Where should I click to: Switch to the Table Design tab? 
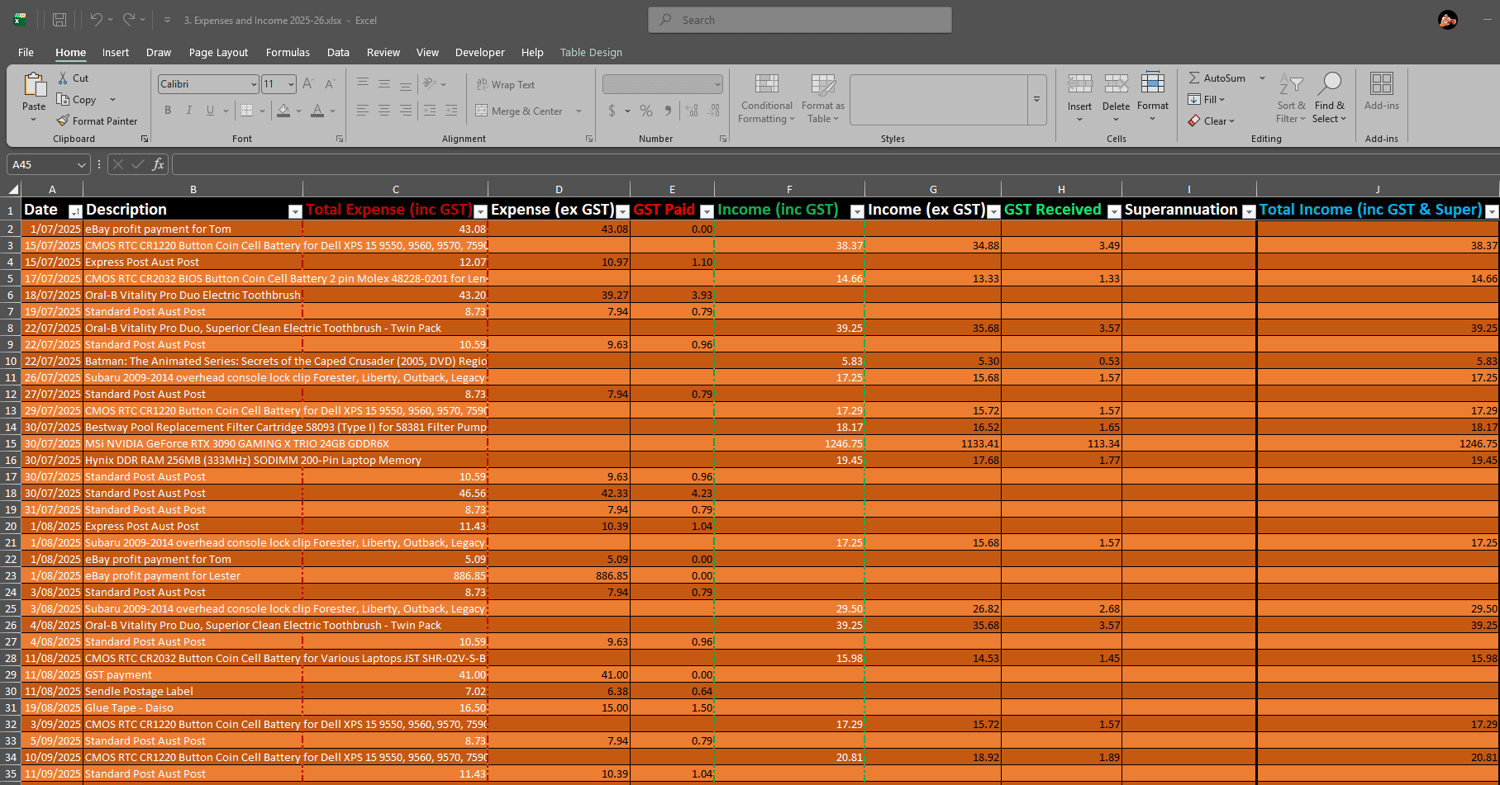coord(591,52)
